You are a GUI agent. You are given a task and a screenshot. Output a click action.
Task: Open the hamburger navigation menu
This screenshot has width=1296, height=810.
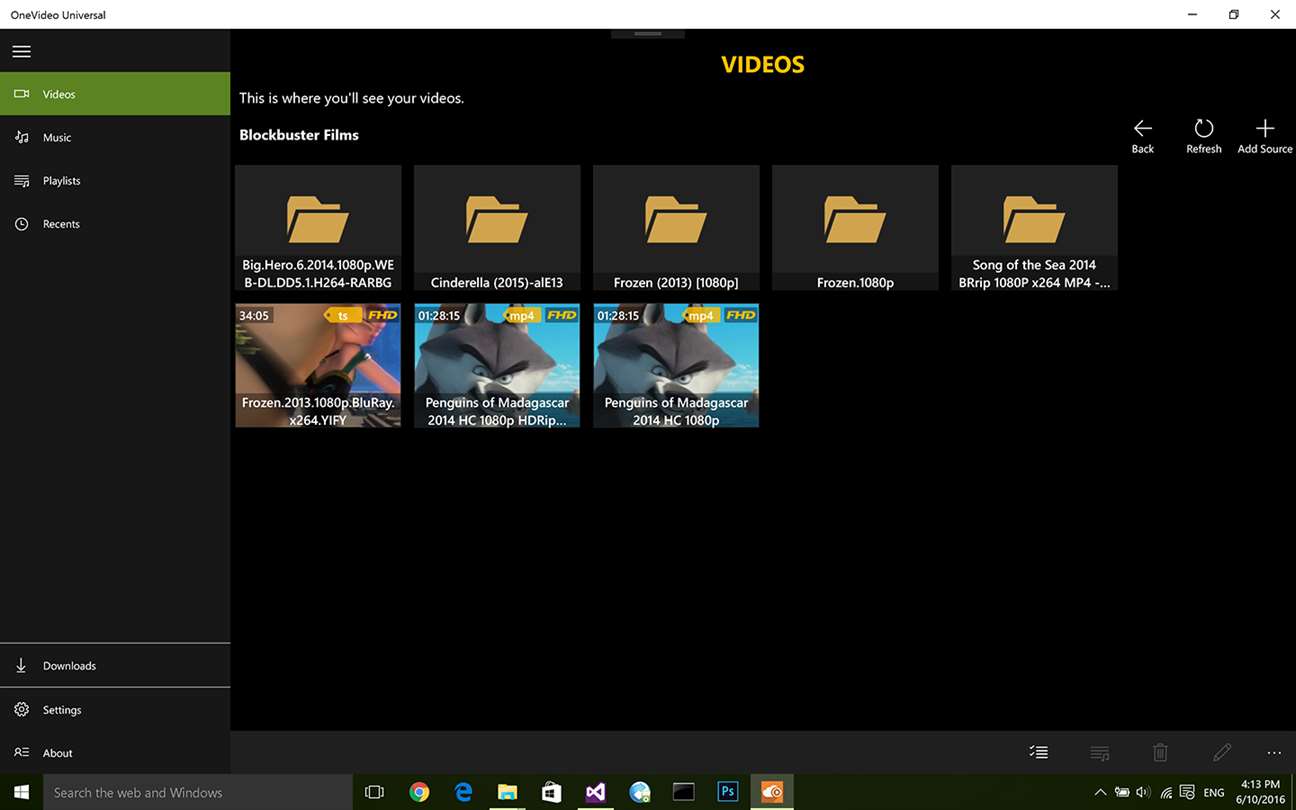click(x=21, y=51)
